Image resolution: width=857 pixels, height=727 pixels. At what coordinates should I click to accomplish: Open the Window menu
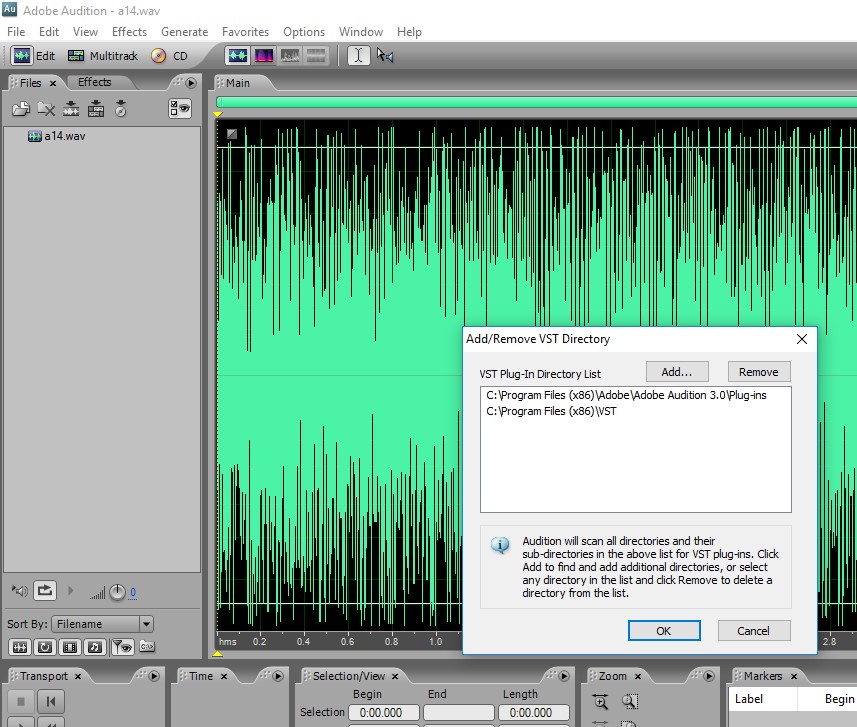(x=361, y=32)
